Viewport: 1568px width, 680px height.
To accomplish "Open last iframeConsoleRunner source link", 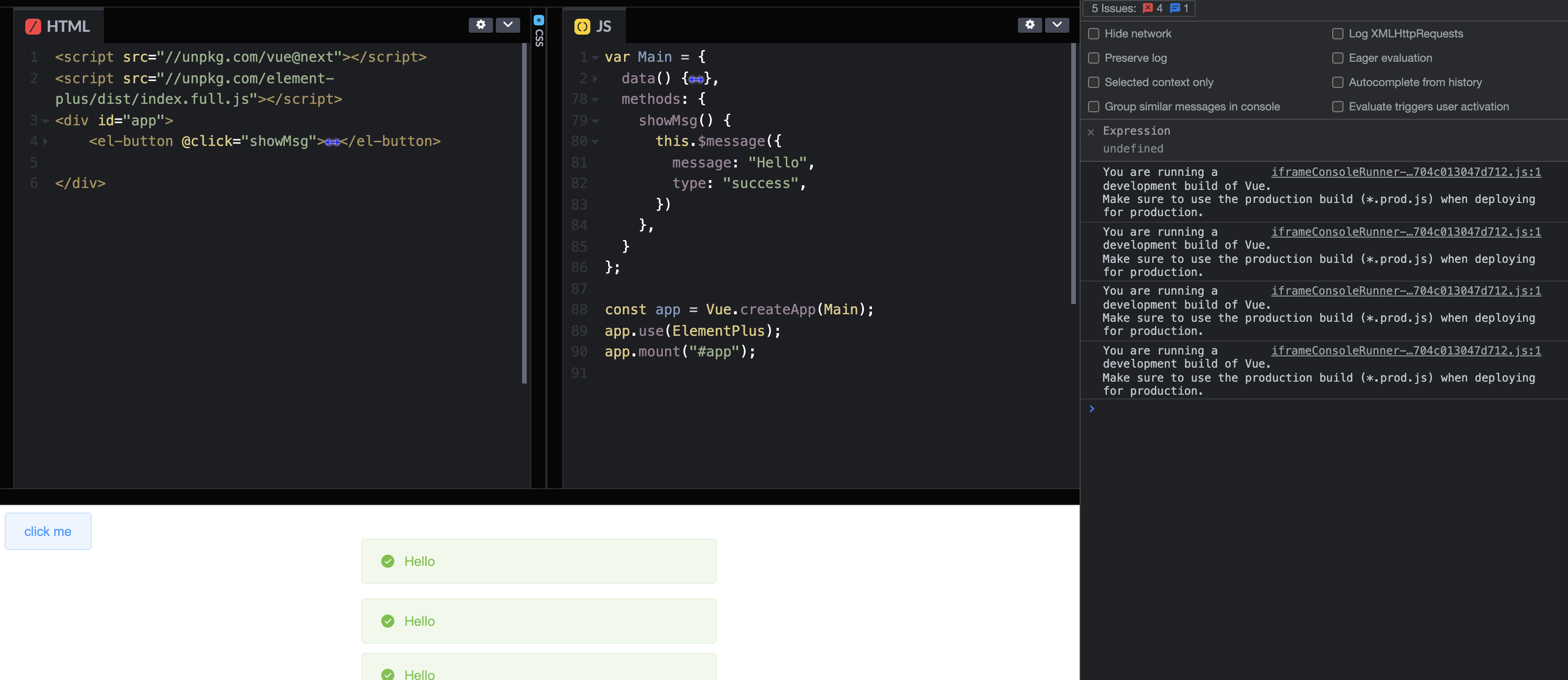I will pos(1406,350).
